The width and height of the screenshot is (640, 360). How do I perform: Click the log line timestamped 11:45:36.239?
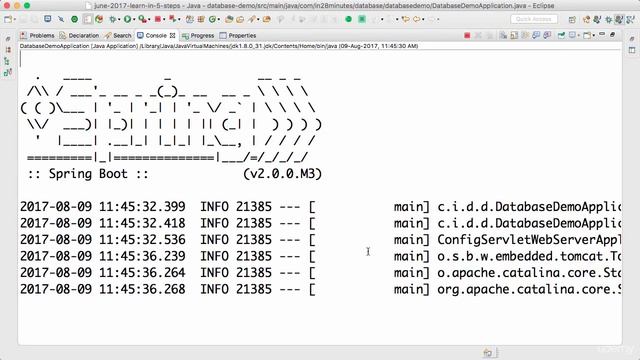click(x=320, y=256)
